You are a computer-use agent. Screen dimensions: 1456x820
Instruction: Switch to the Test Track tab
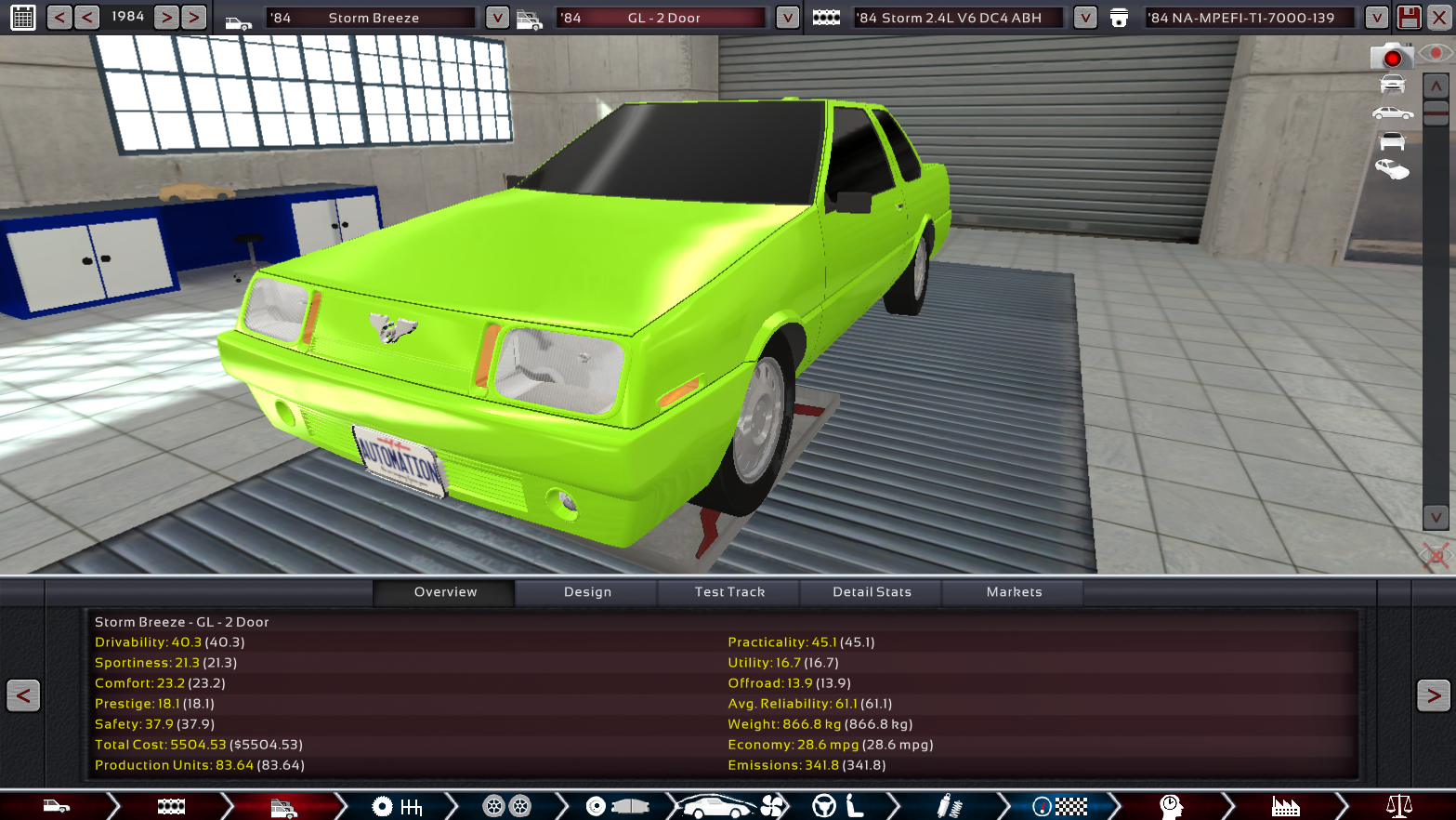pyautogui.click(x=729, y=592)
